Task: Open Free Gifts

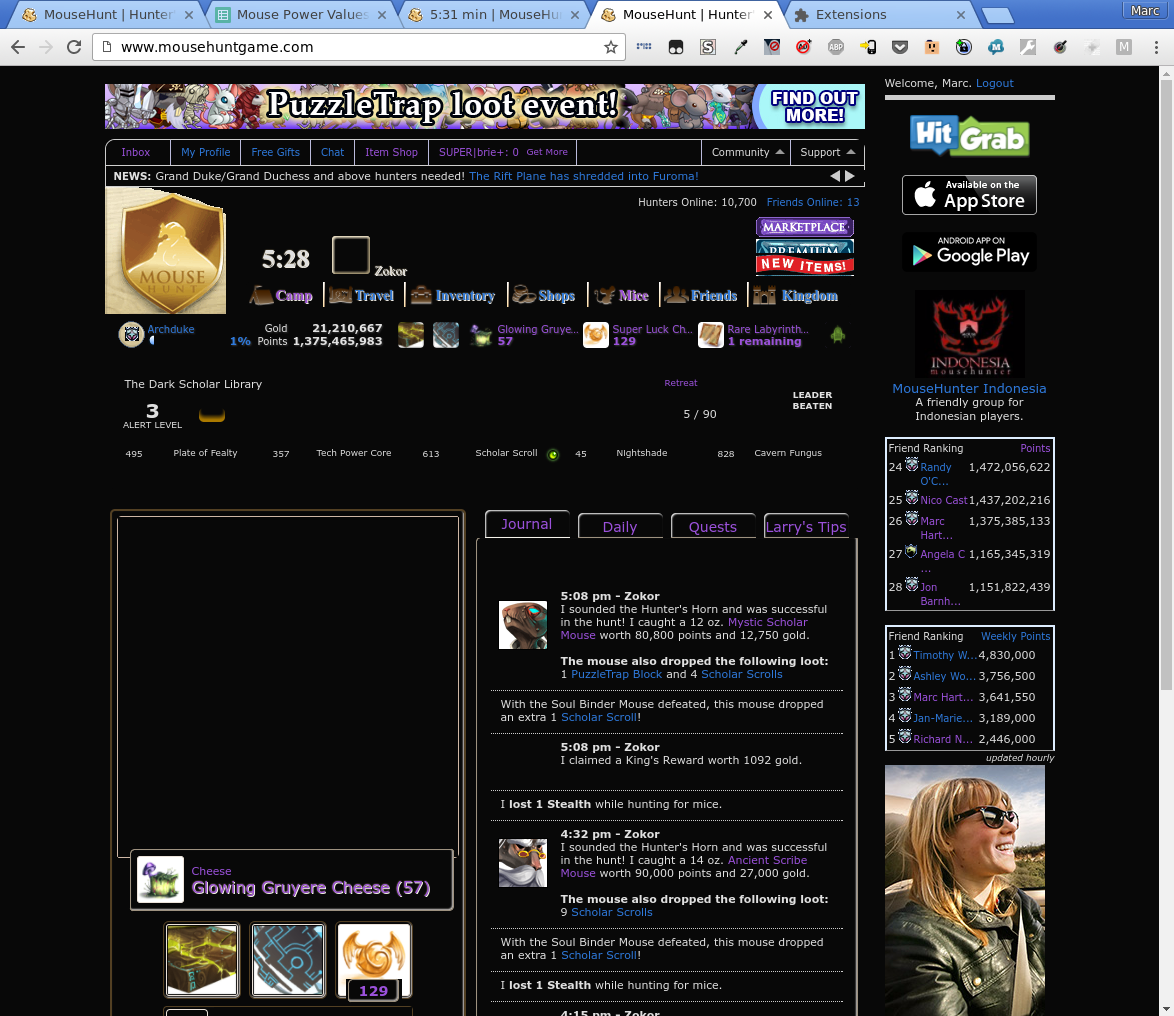Action: (276, 152)
